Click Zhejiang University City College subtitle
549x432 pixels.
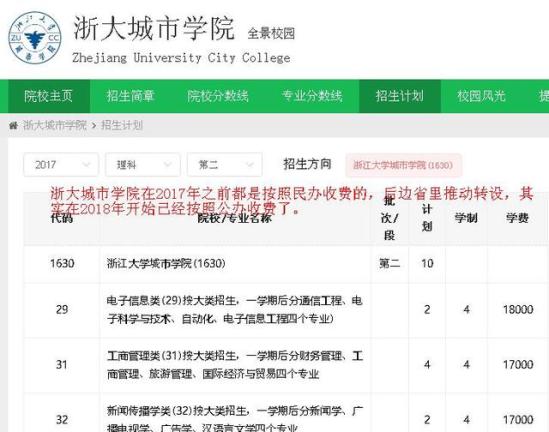pos(181,58)
